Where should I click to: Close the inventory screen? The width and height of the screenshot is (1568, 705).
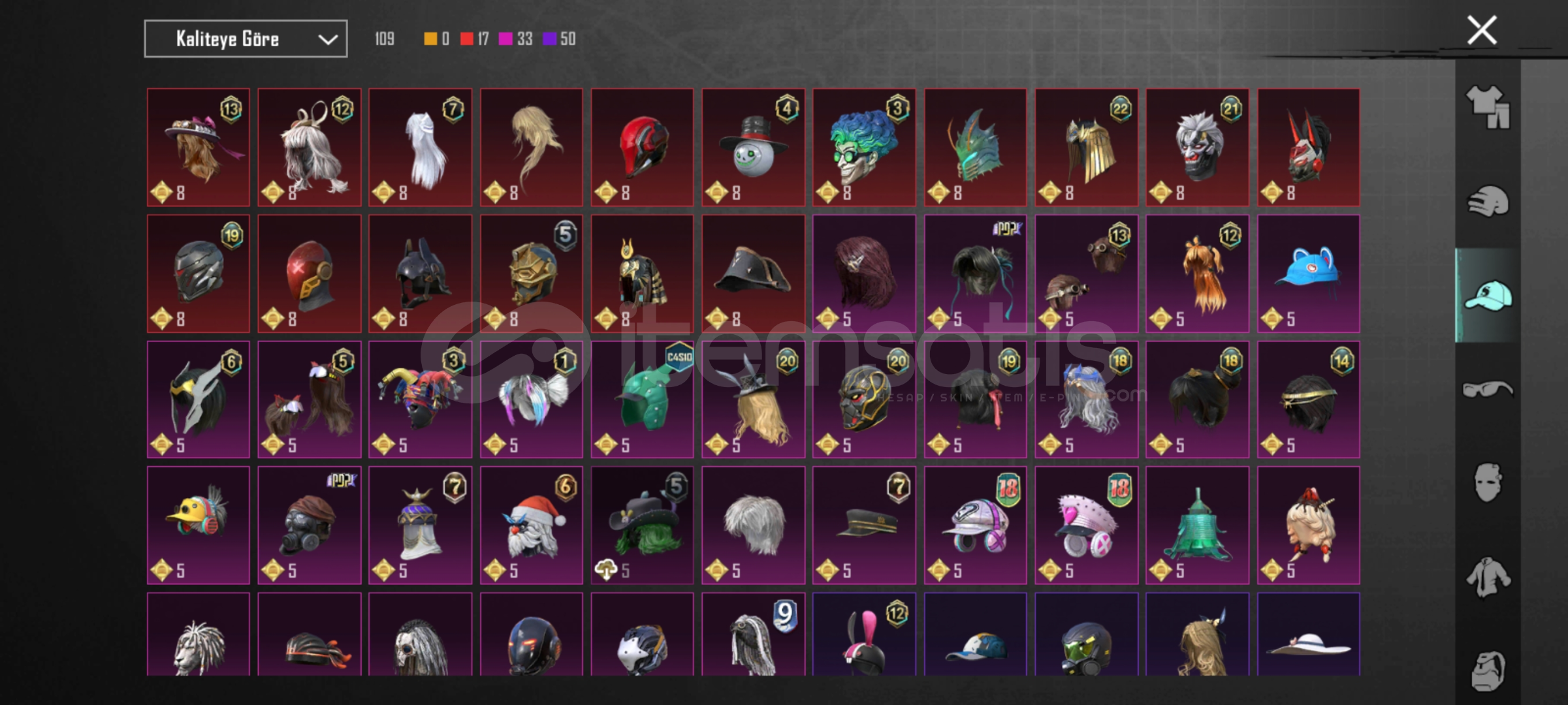point(1482,30)
